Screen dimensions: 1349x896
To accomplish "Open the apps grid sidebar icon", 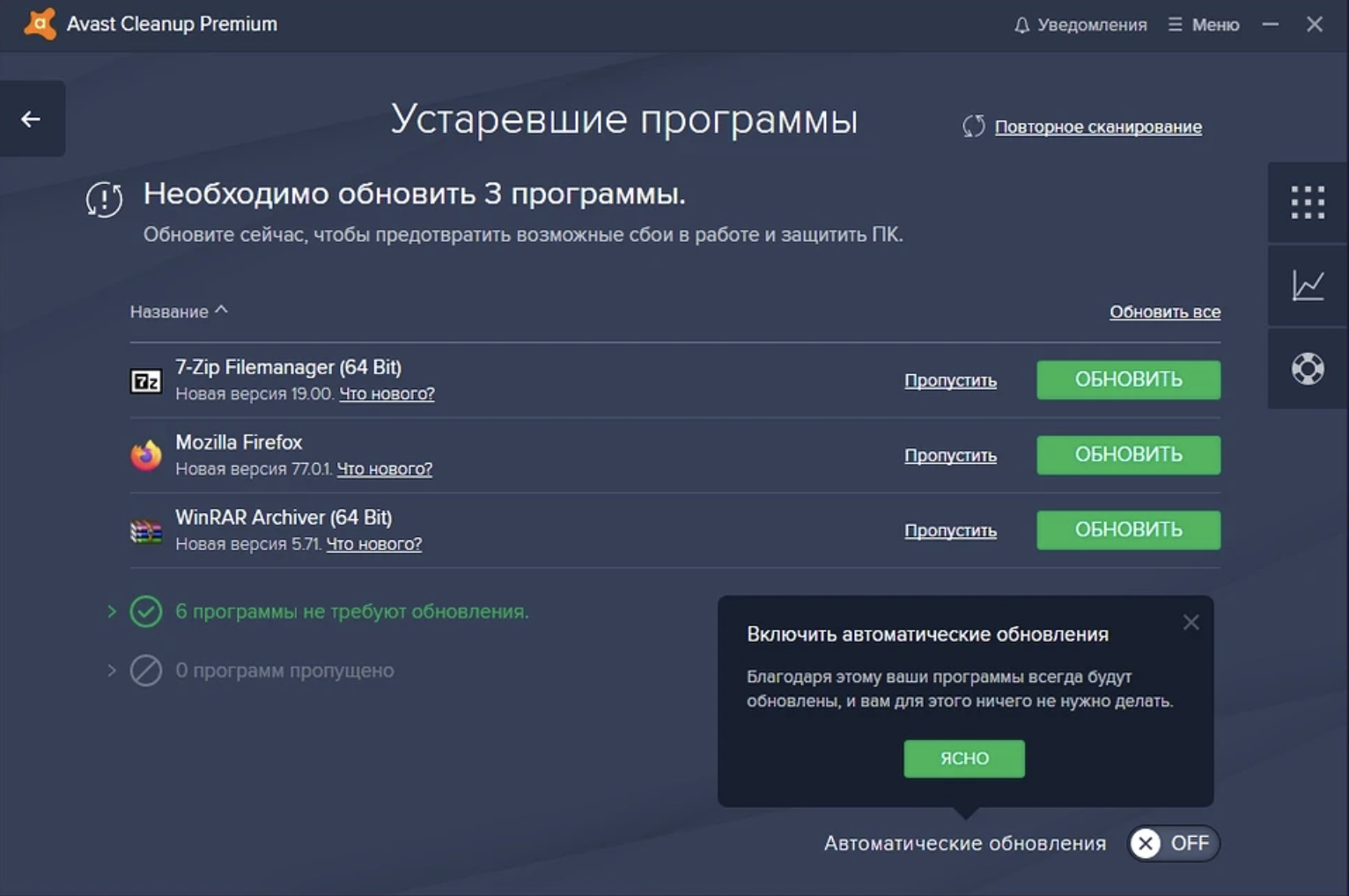I will [x=1308, y=202].
